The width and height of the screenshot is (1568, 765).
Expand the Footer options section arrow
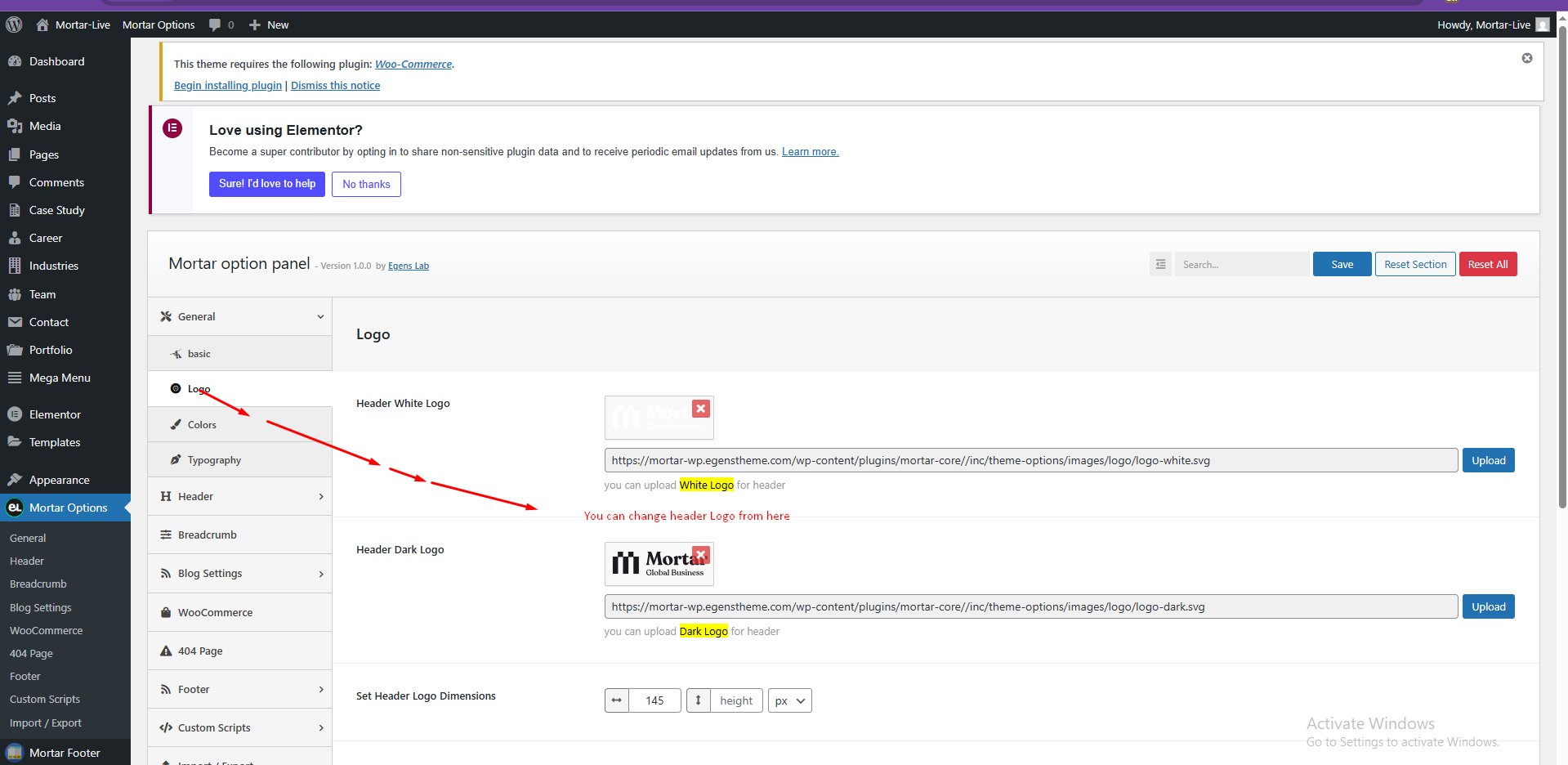(321, 690)
